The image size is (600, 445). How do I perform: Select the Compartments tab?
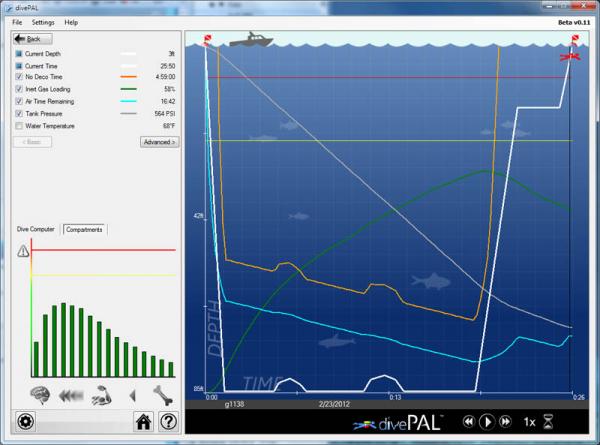pyautogui.click(x=84, y=230)
